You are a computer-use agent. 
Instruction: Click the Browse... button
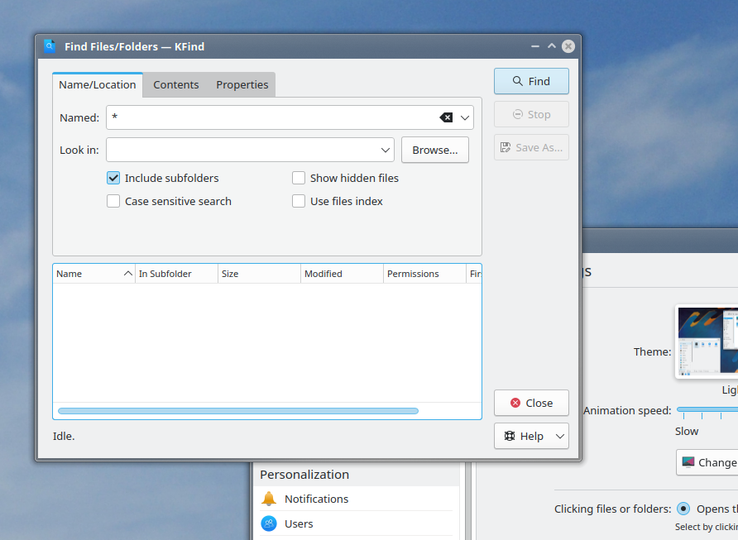(x=435, y=150)
